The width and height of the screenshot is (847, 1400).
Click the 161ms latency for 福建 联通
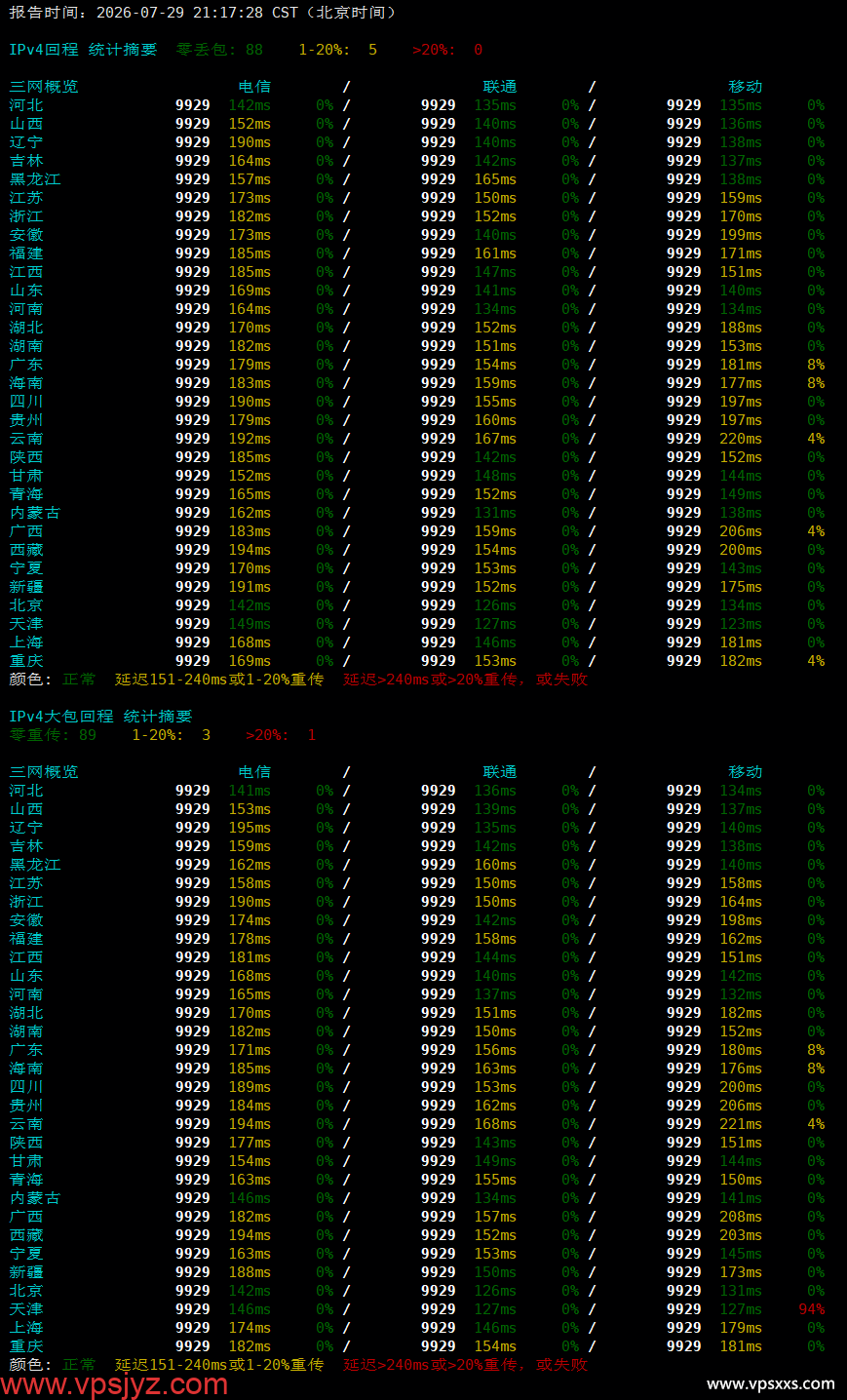495,253
